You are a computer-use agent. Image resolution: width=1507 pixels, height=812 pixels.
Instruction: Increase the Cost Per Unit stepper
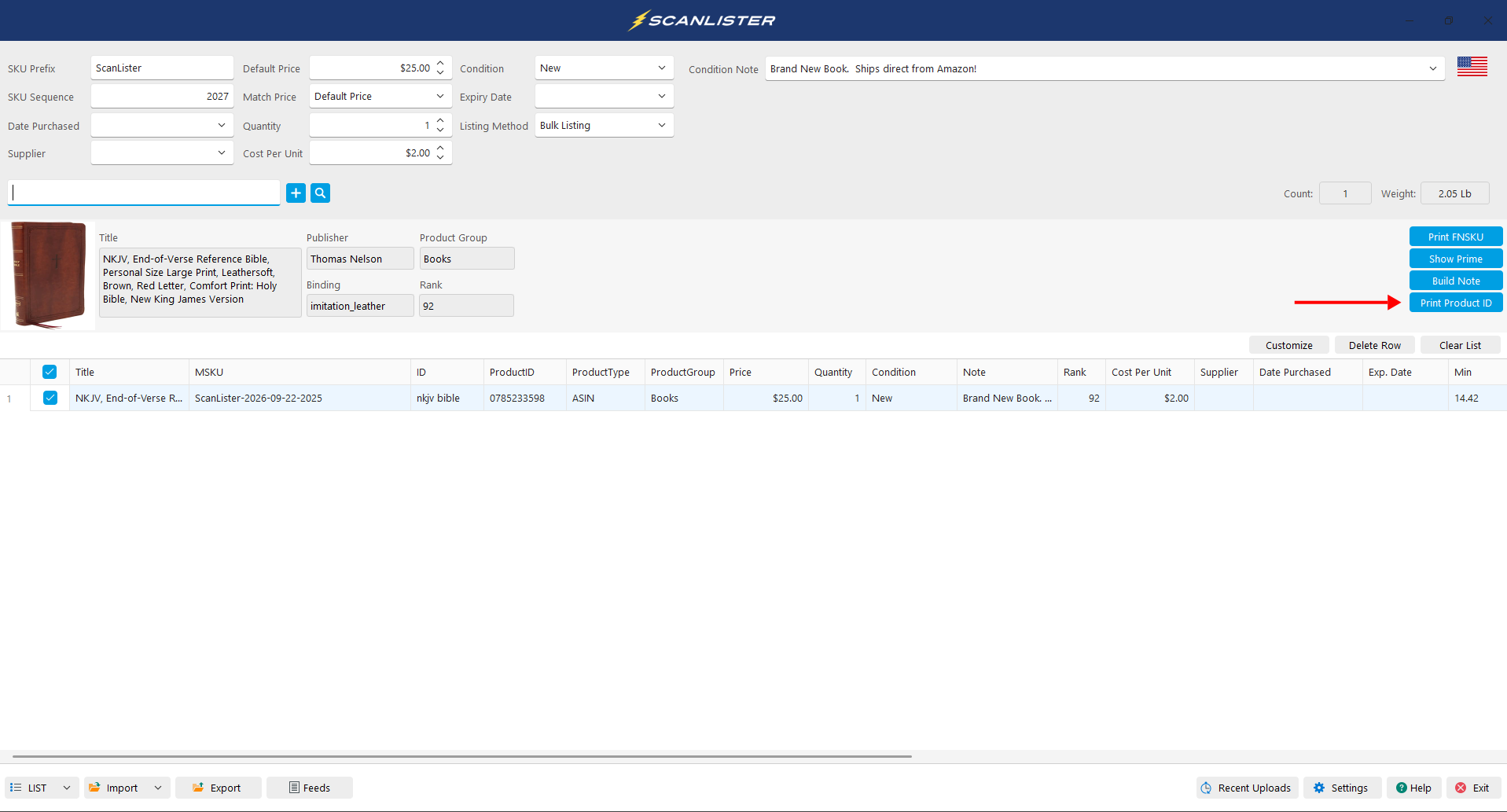tap(440, 148)
